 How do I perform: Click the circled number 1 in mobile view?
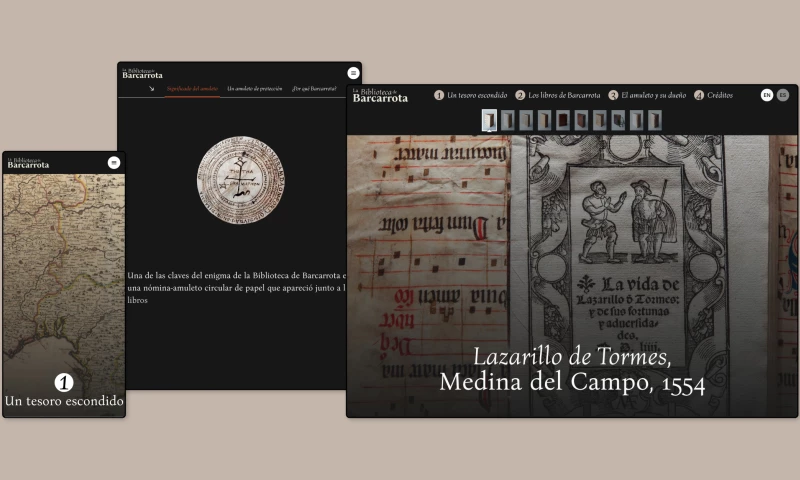tap(64, 383)
